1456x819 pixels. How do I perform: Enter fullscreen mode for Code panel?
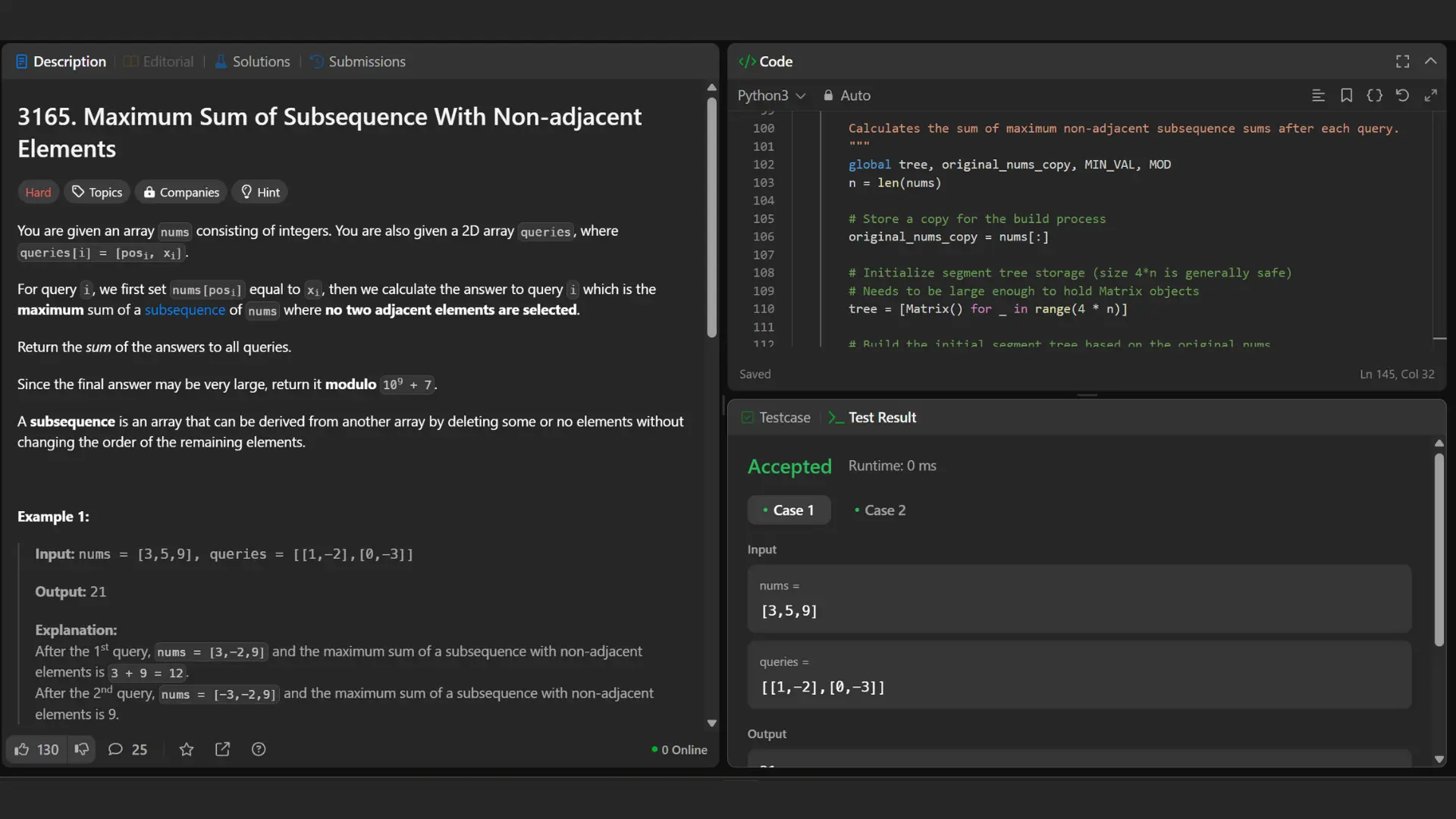[1402, 61]
